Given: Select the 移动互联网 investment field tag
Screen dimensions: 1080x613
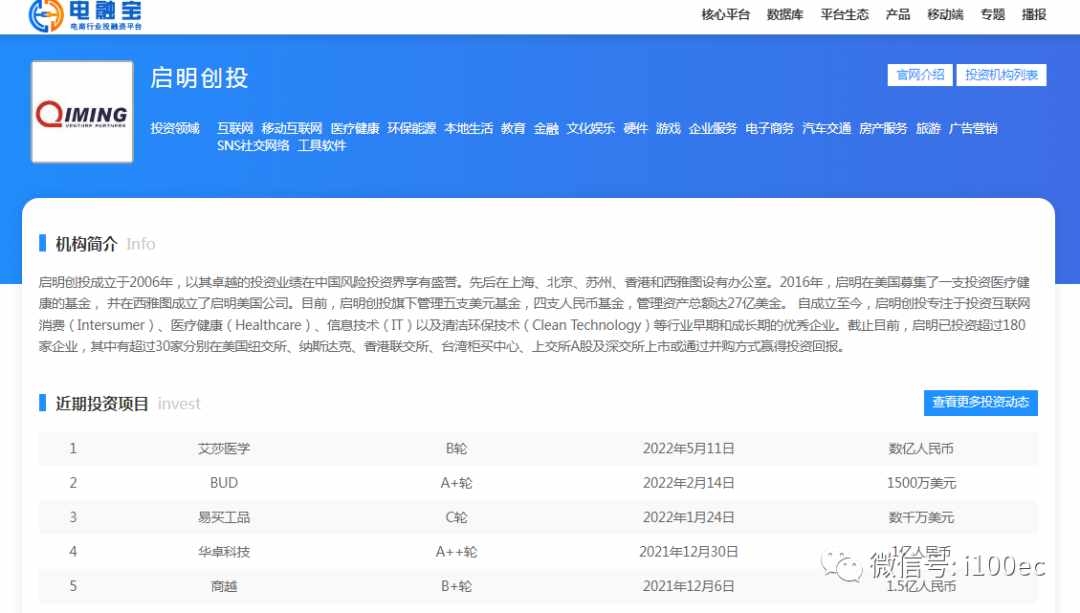Looking at the screenshot, I should pyautogui.click(x=291, y=128).
